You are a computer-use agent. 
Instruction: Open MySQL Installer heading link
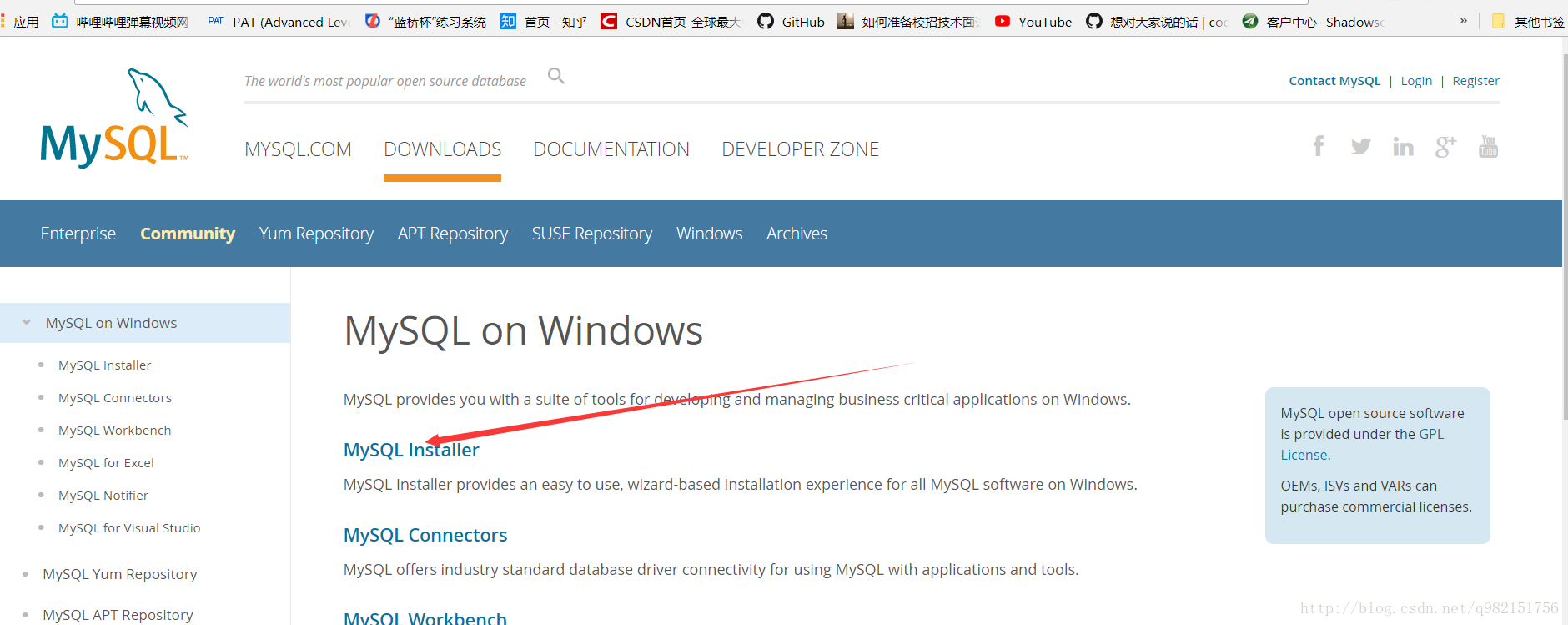coord(411,450)
